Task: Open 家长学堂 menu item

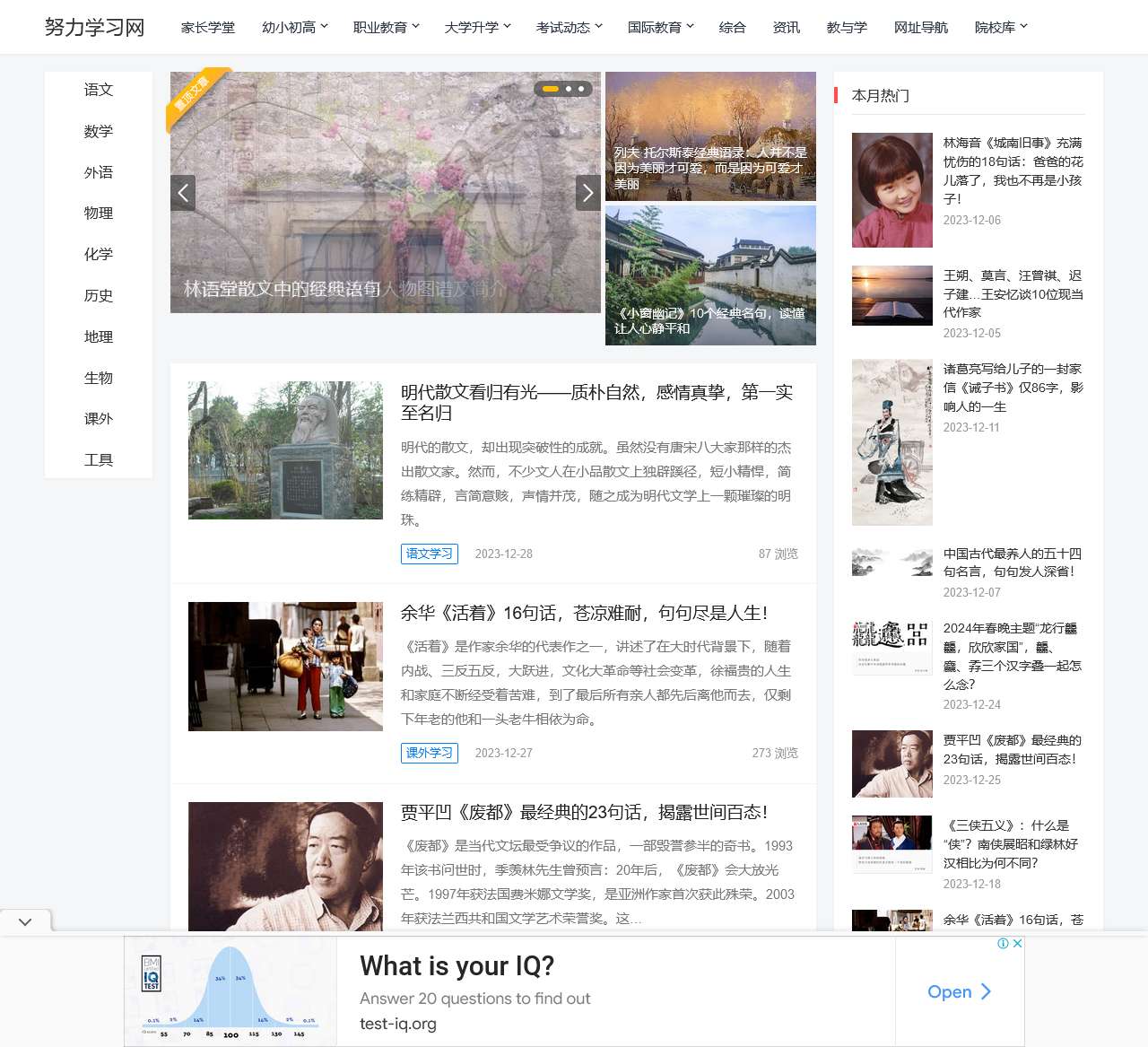Action: [x=208, y=28]
